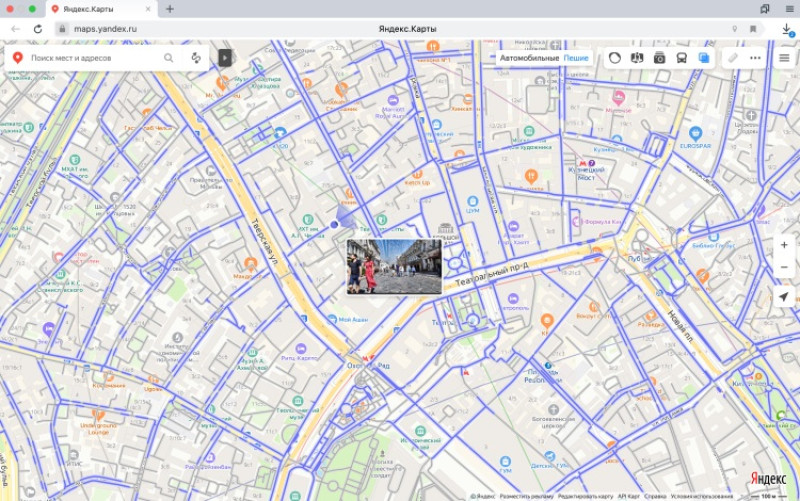Open the map layers selector
Image resolution: width=800 pixels, height=501 pixels.
pyautogui.click(x=704, y=58)
